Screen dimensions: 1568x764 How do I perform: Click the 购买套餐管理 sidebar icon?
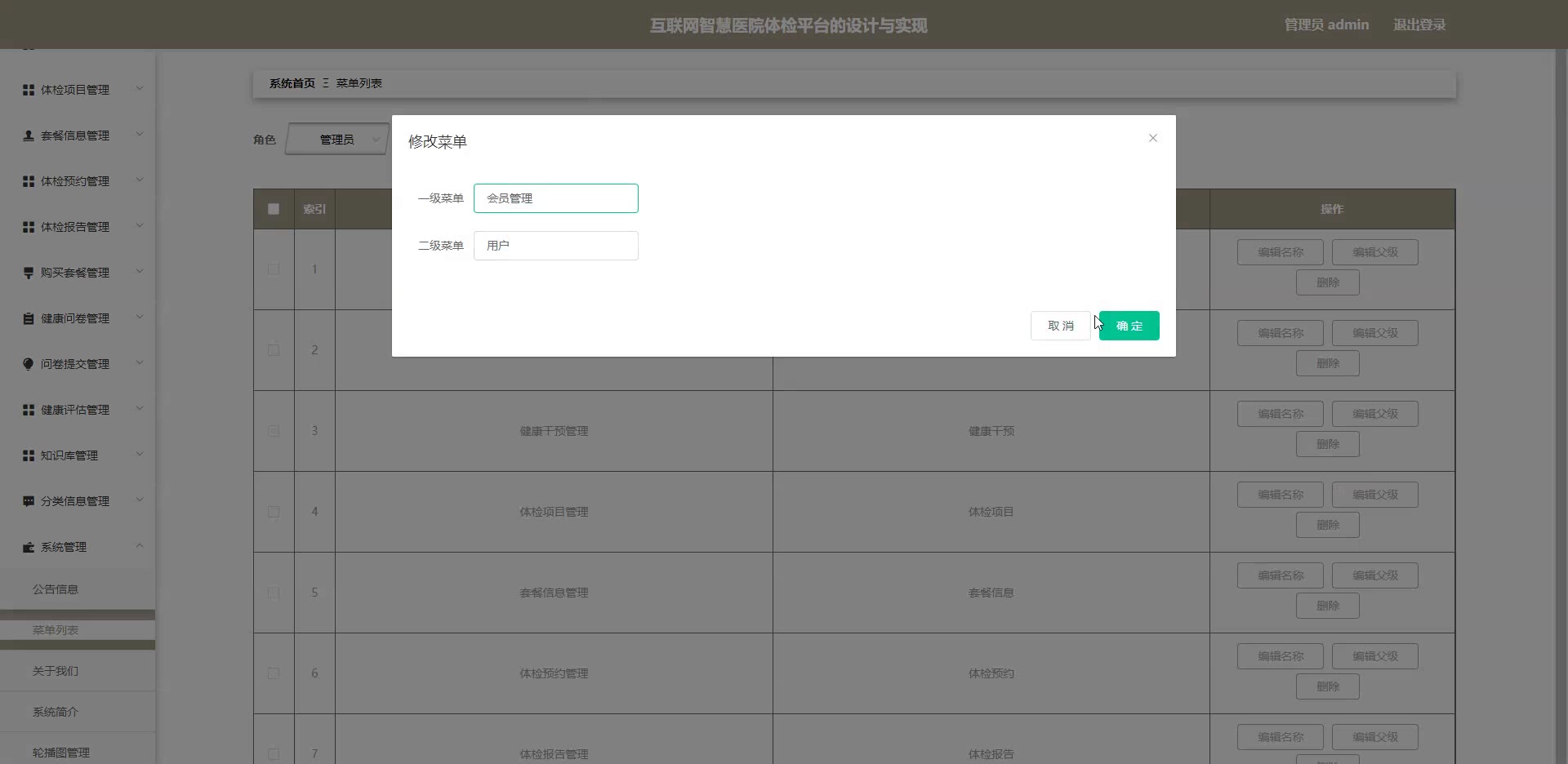point(29,273)
